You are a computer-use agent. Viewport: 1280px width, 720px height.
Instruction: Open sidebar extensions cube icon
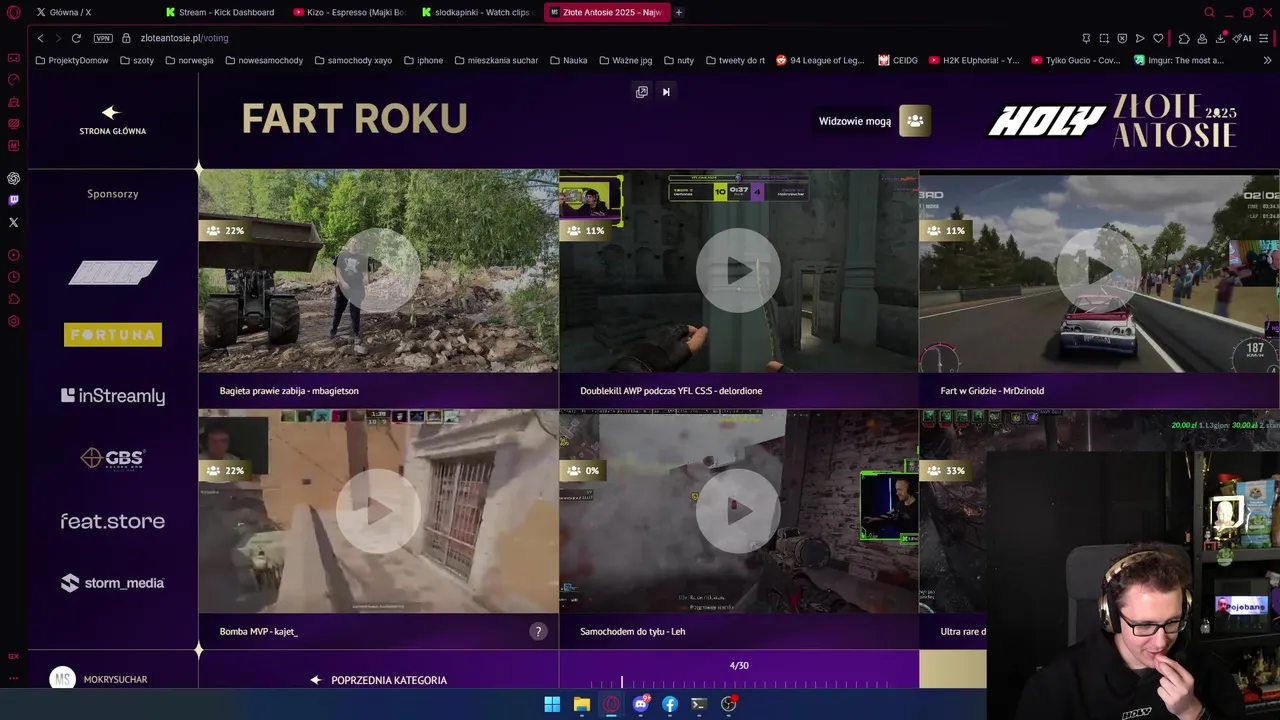click(13, 299)
